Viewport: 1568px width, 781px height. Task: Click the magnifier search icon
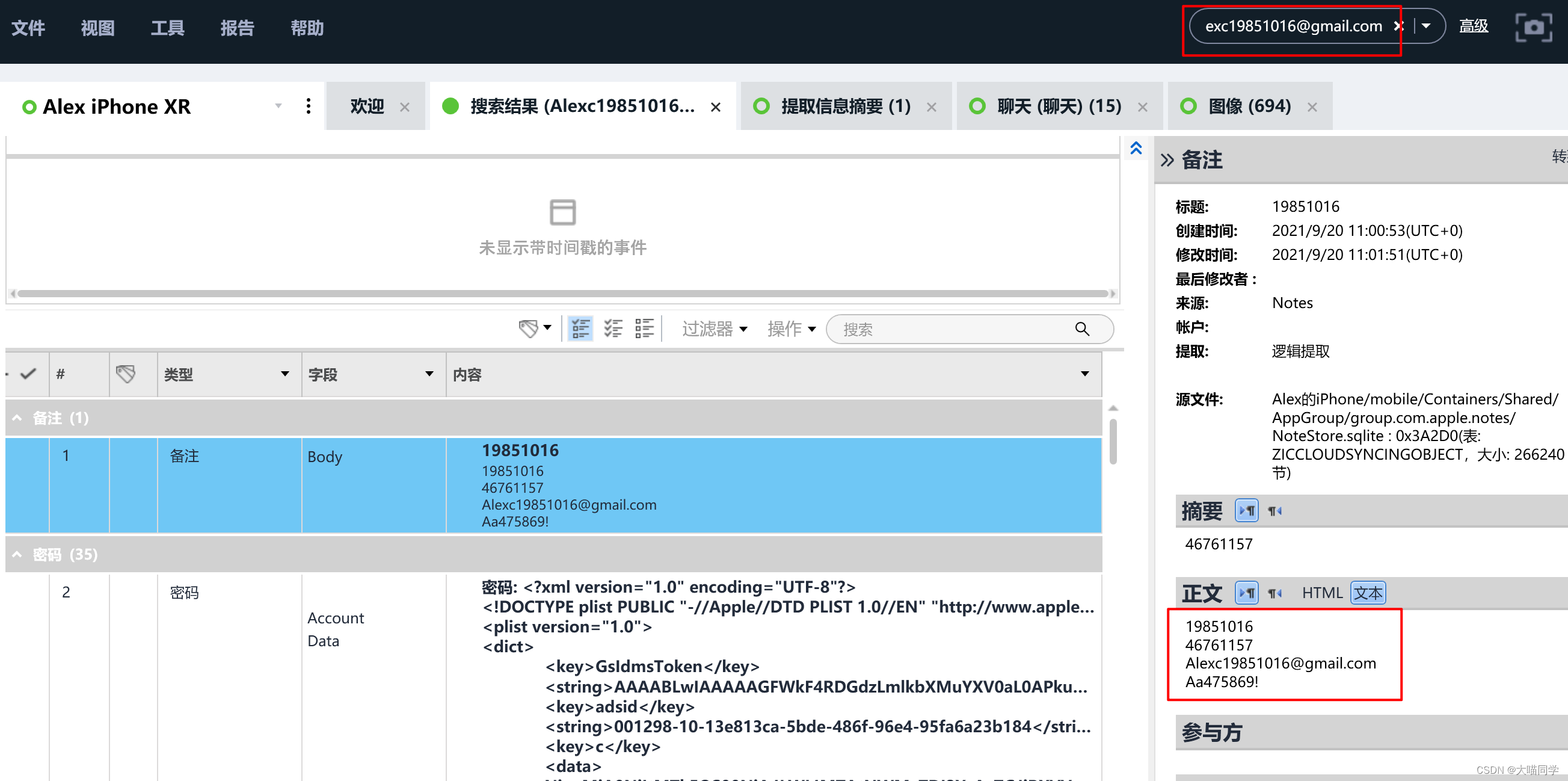tap(1081, 329)
